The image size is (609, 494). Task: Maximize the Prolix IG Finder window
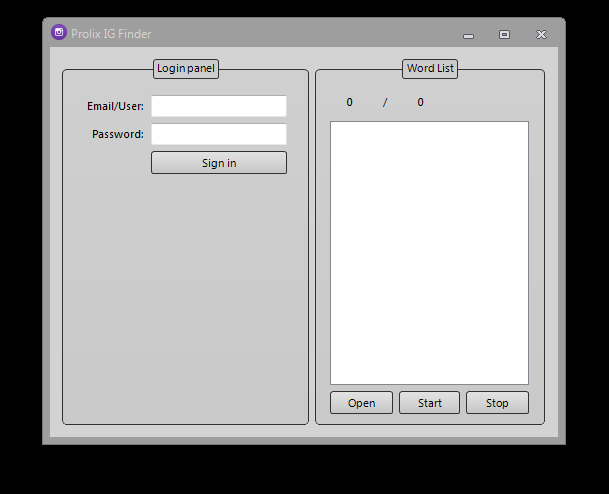pos(505,35)
